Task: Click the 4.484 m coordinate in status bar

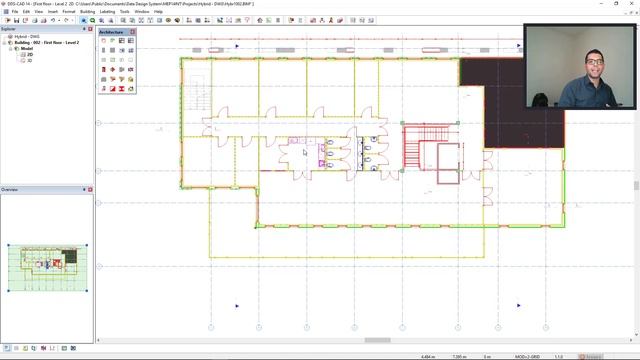Action: point(428,357)
